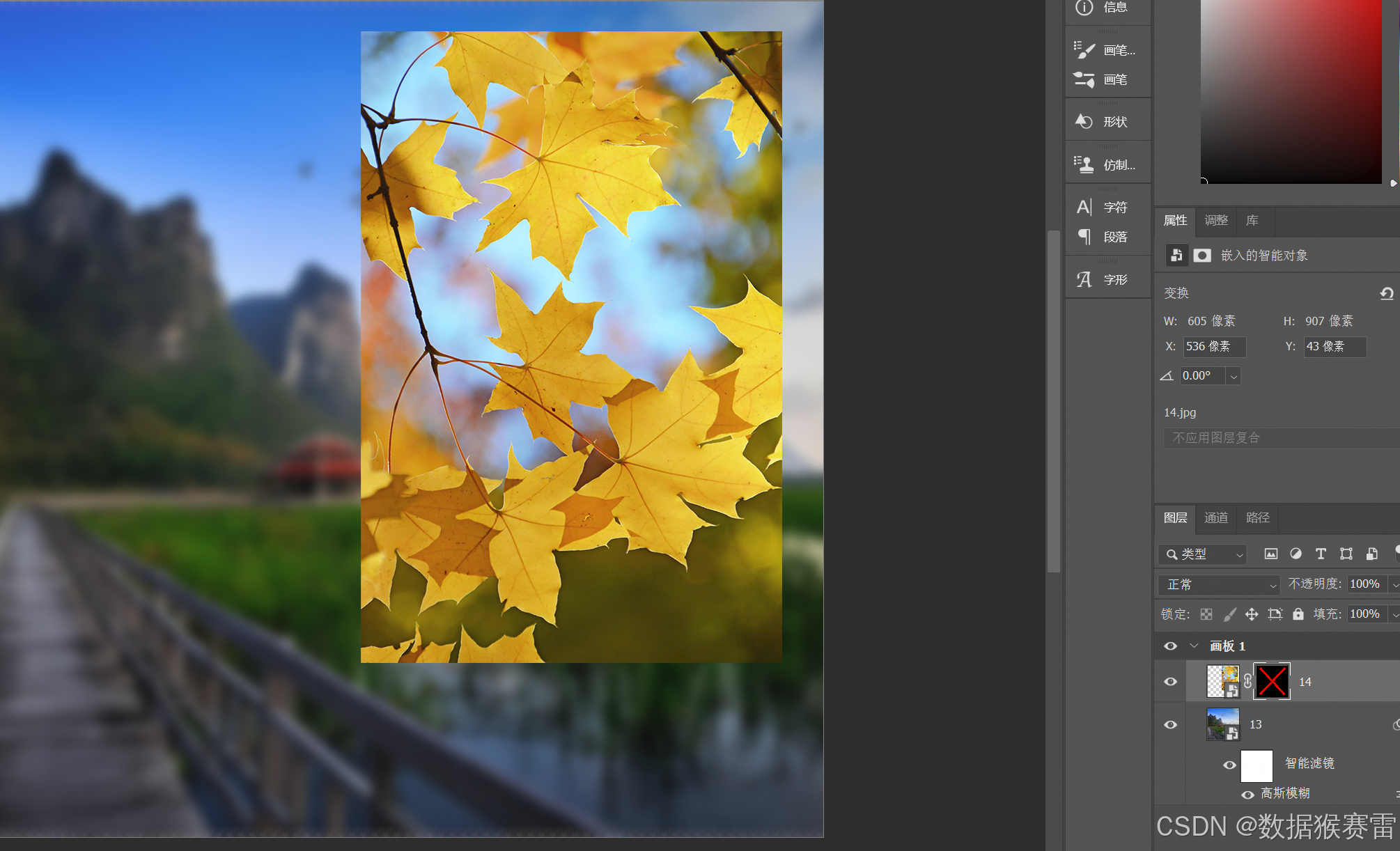Hide layer 14 with eye icon
This screenshot has height=851, width=1400.
coord(1171,682)
